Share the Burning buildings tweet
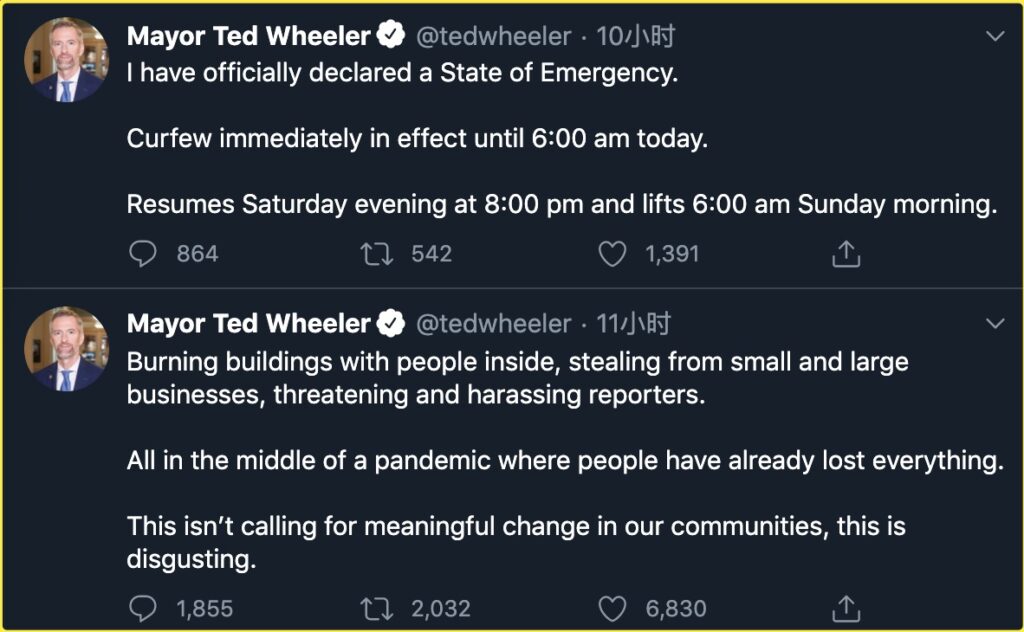The image size is (1024, 632). pos(846,607)
